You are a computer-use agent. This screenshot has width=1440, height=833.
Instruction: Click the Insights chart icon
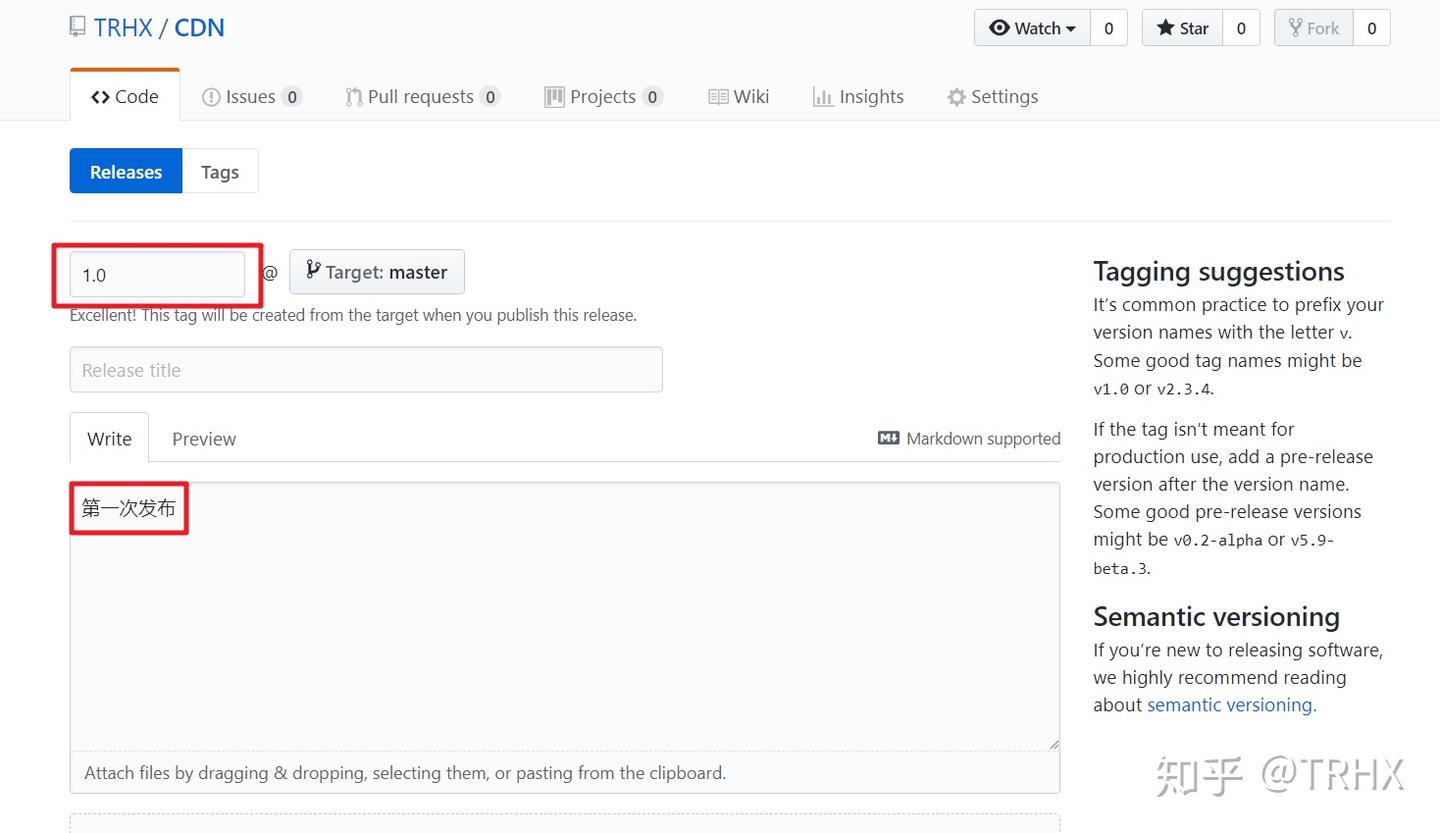pyautogui.click(x=822, y=96)
